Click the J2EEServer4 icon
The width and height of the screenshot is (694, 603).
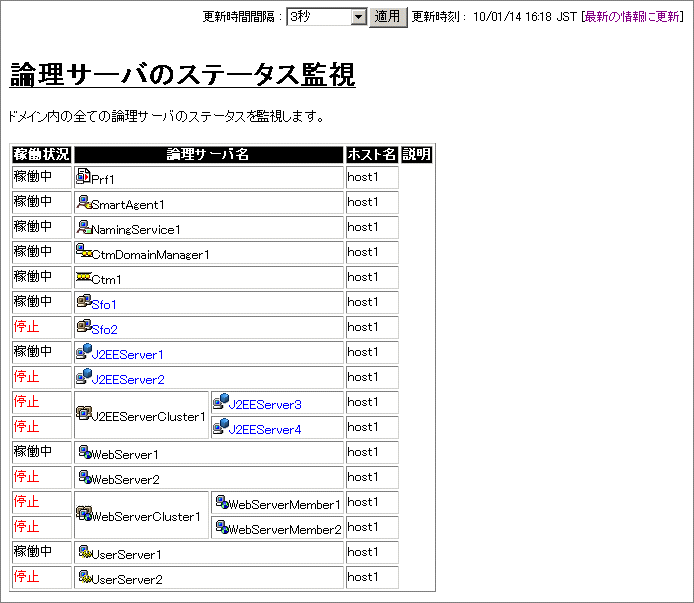pyautogui.click(x=221, y=426)
